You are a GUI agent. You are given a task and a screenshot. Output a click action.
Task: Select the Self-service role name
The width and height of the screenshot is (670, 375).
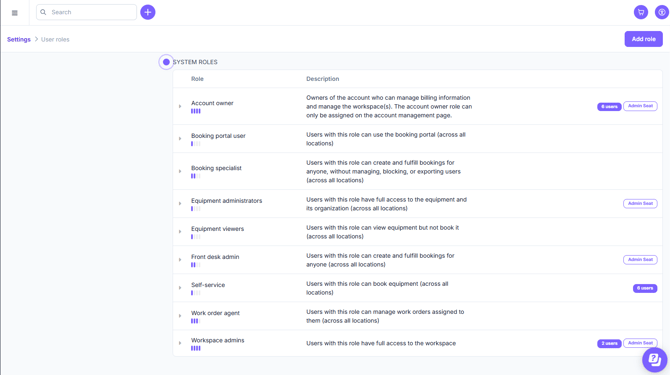tap(208, 285)
